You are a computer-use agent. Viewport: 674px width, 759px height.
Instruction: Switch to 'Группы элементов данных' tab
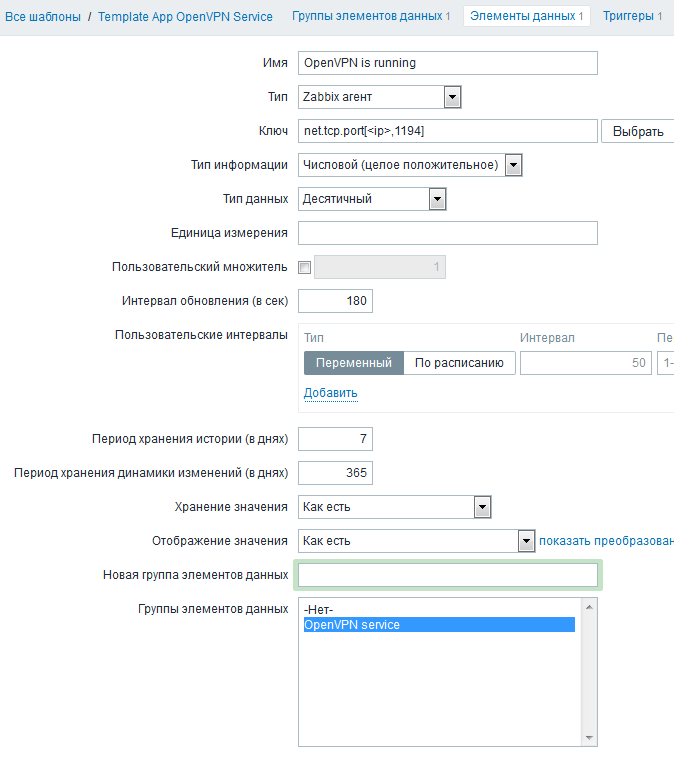coord(371,16)
